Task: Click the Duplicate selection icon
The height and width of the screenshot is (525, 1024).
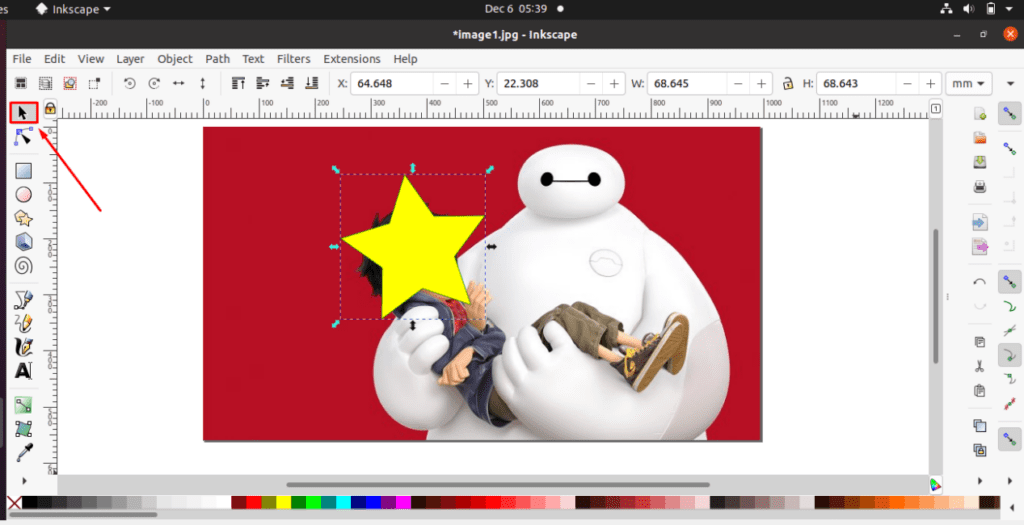Action: point(980,426)
